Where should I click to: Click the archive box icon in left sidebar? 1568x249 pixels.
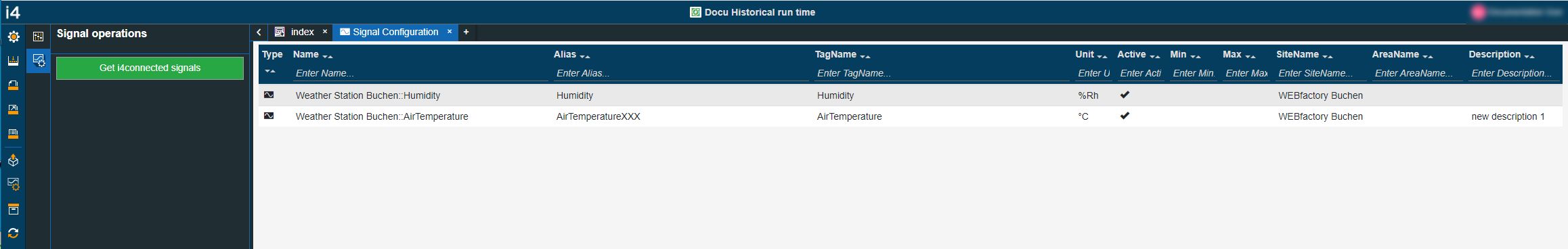pyautogui.click(x=13, y=209)
